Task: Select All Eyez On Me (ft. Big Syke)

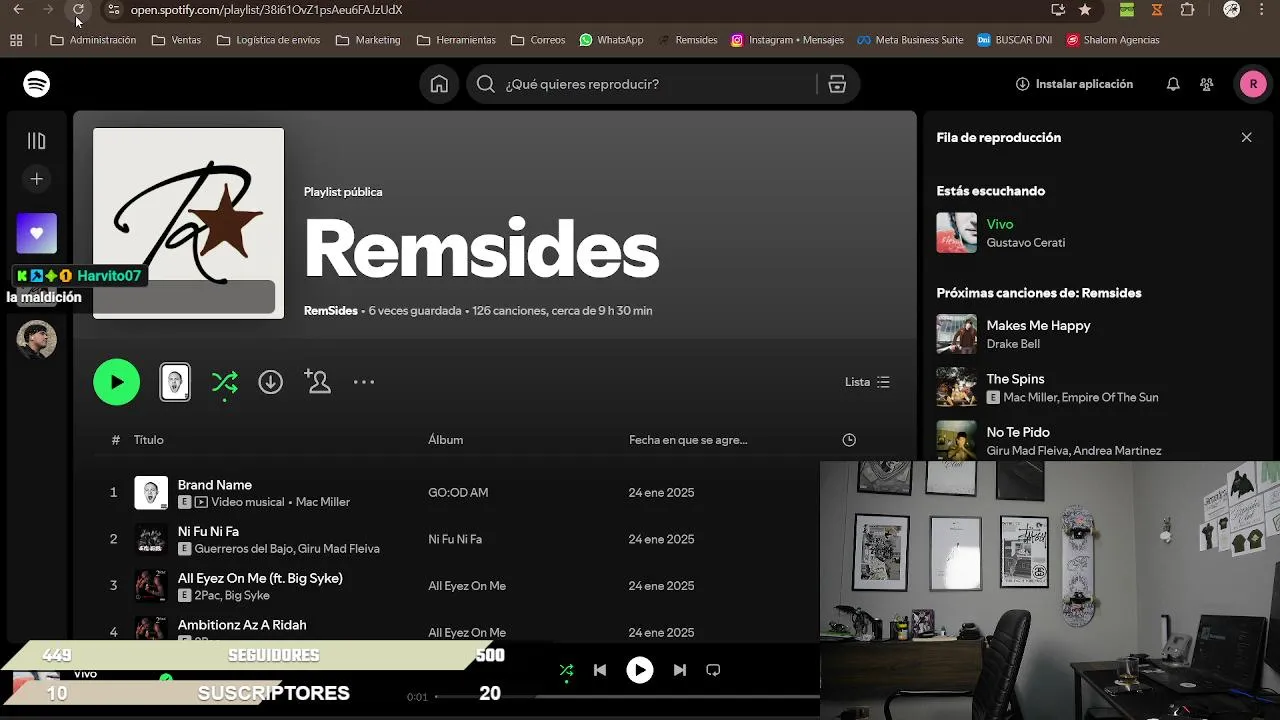Action: (x=260, y=578)
